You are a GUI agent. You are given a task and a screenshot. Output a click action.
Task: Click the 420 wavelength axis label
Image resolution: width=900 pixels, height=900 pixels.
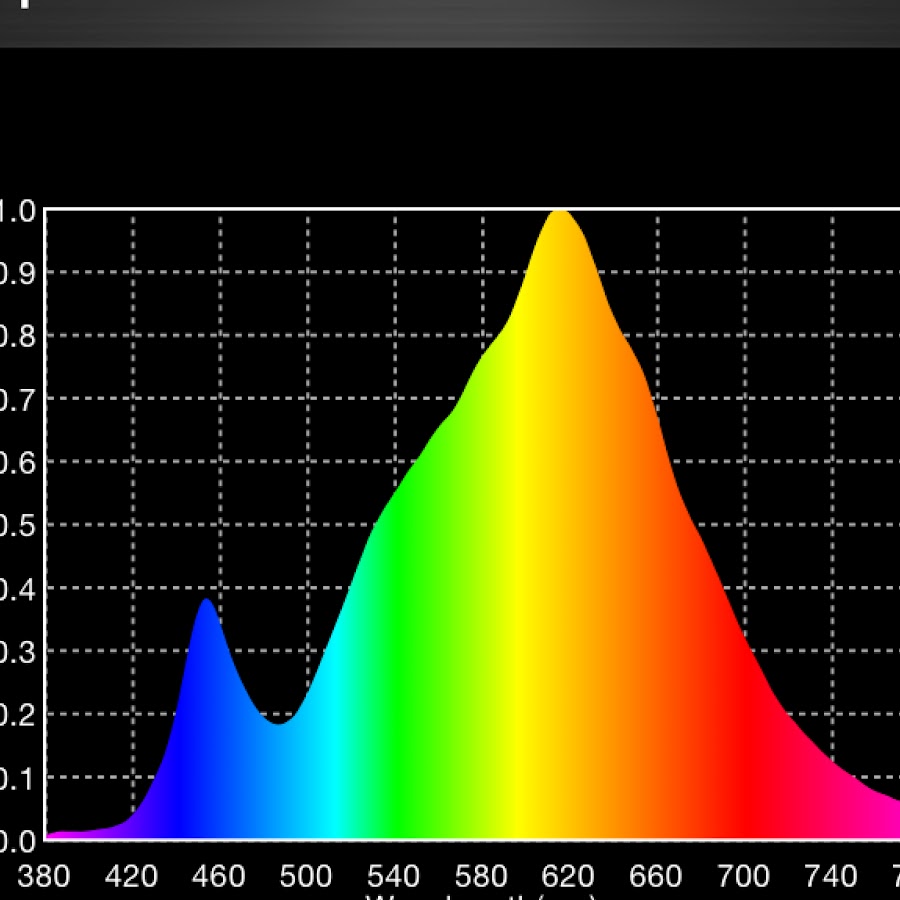tap(131, 876)
